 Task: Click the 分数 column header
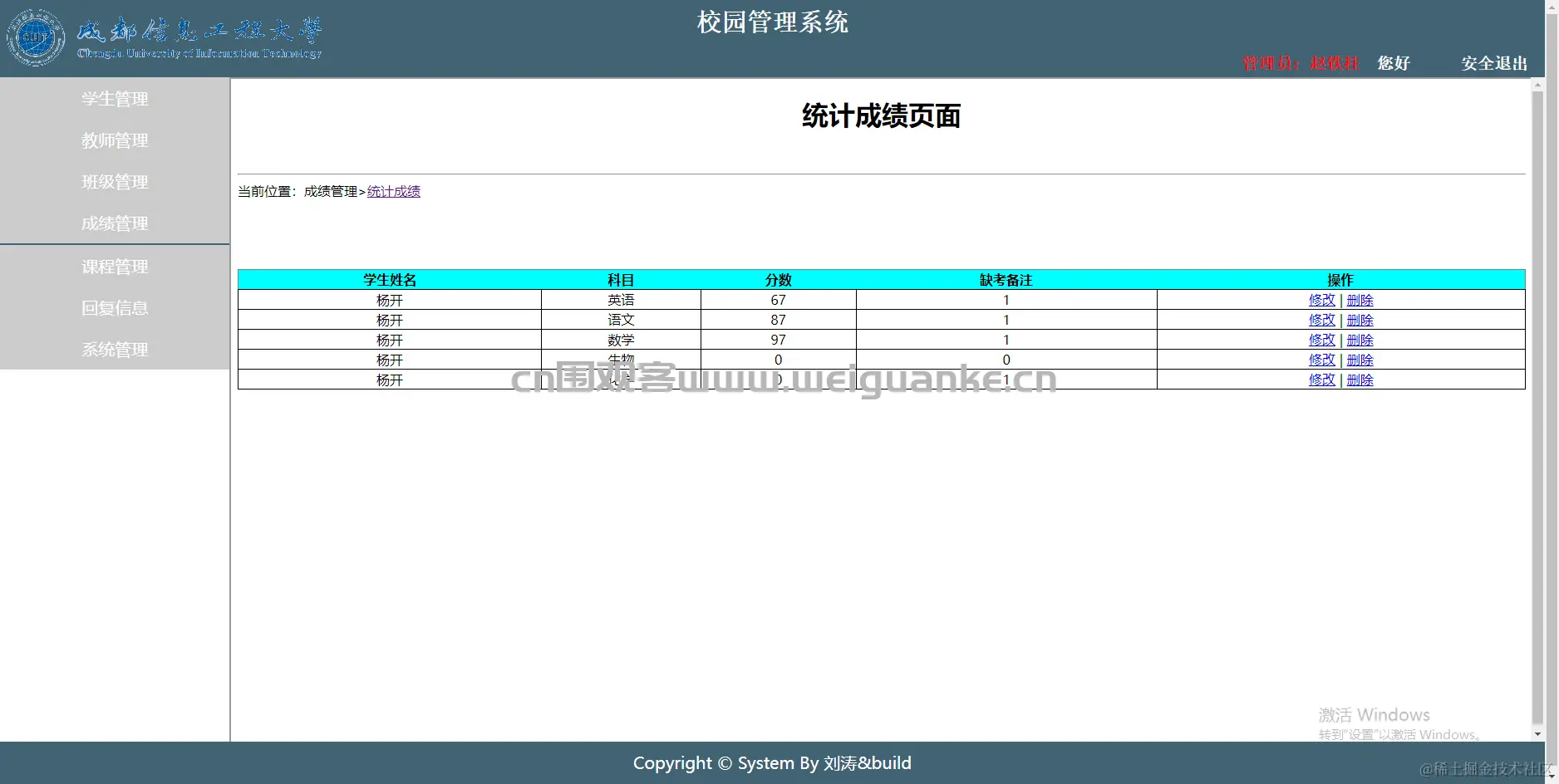coord(779,280)
